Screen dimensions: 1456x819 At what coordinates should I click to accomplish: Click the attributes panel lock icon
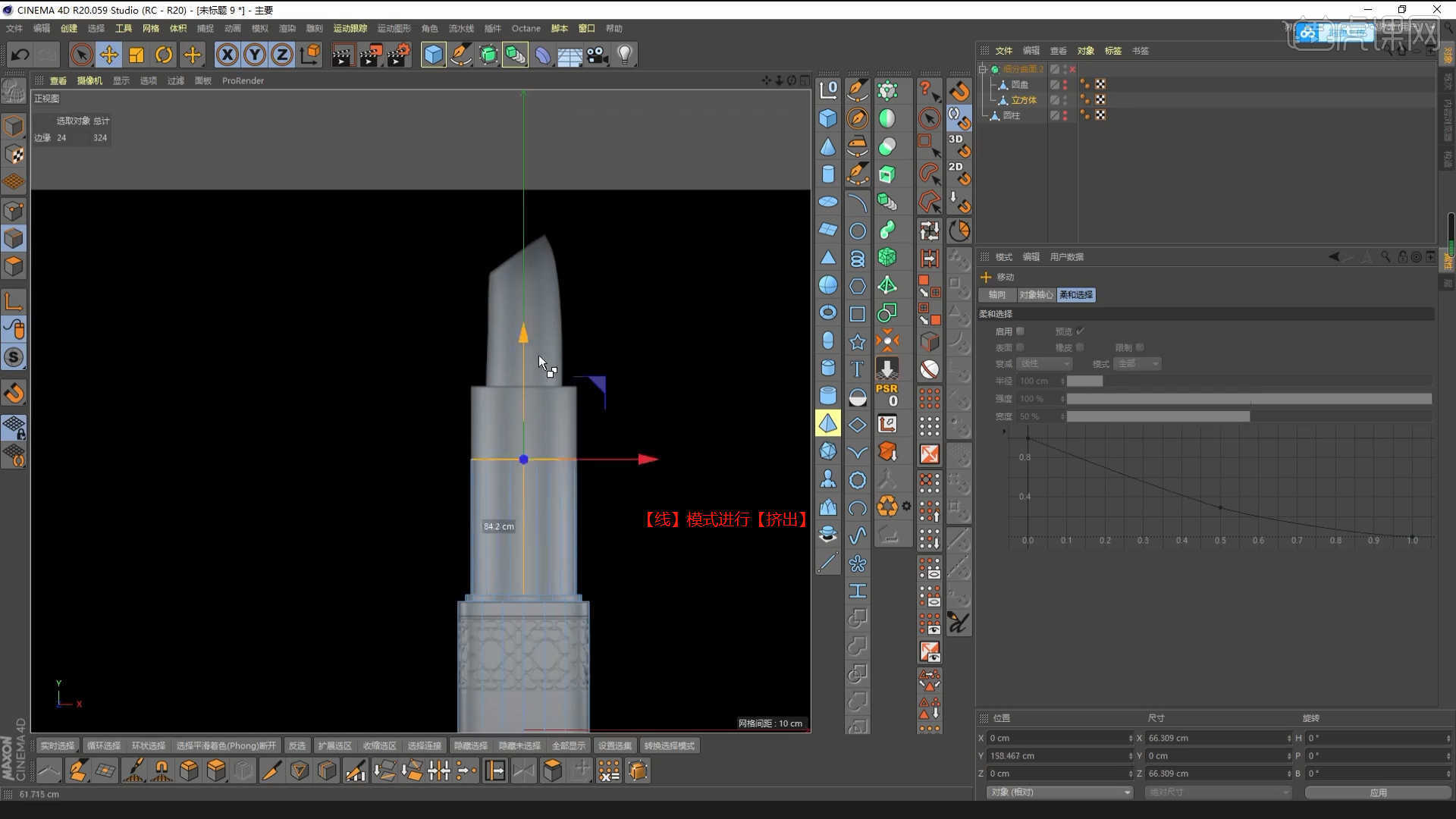1402,257
